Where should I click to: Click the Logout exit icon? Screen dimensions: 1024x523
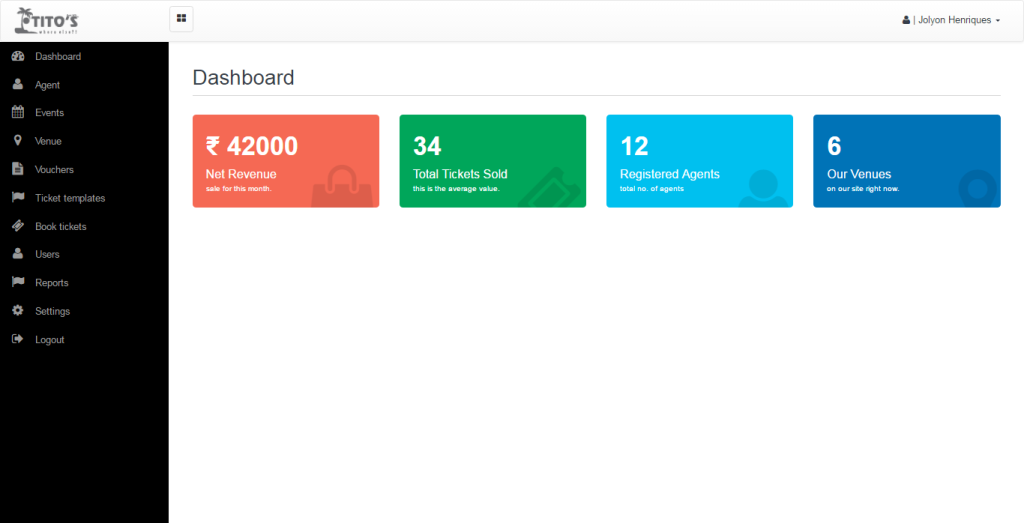click(x=18, y=340)
